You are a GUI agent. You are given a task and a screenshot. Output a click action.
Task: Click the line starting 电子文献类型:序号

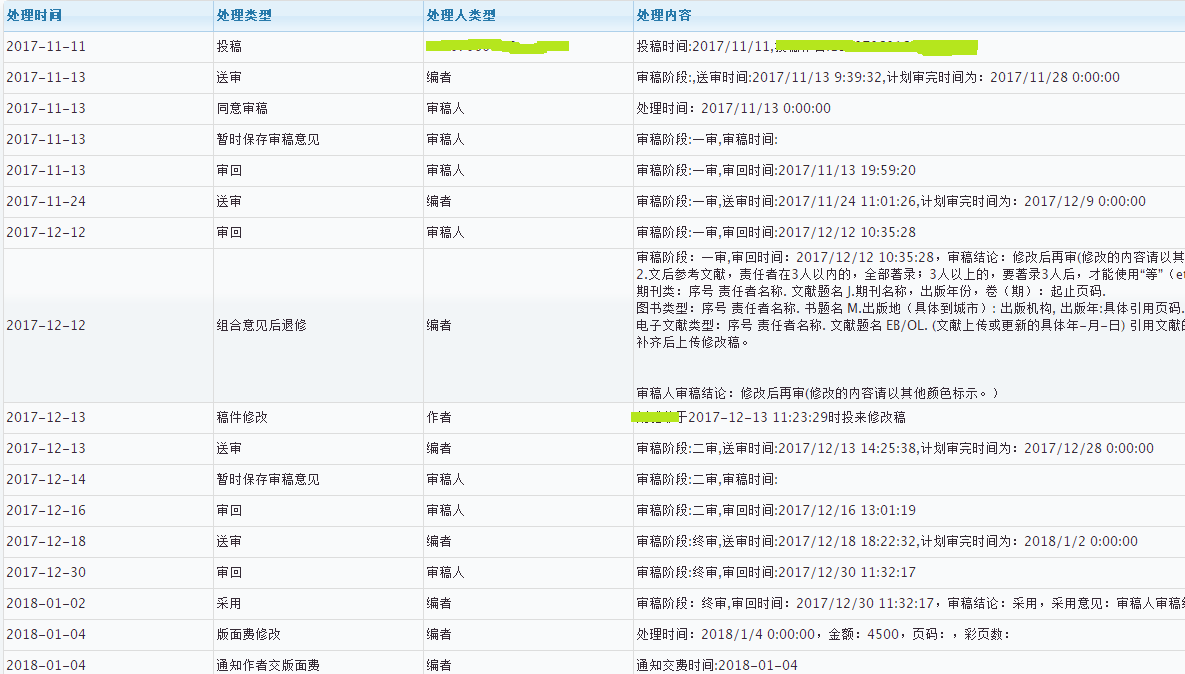[x=910, y=325]
